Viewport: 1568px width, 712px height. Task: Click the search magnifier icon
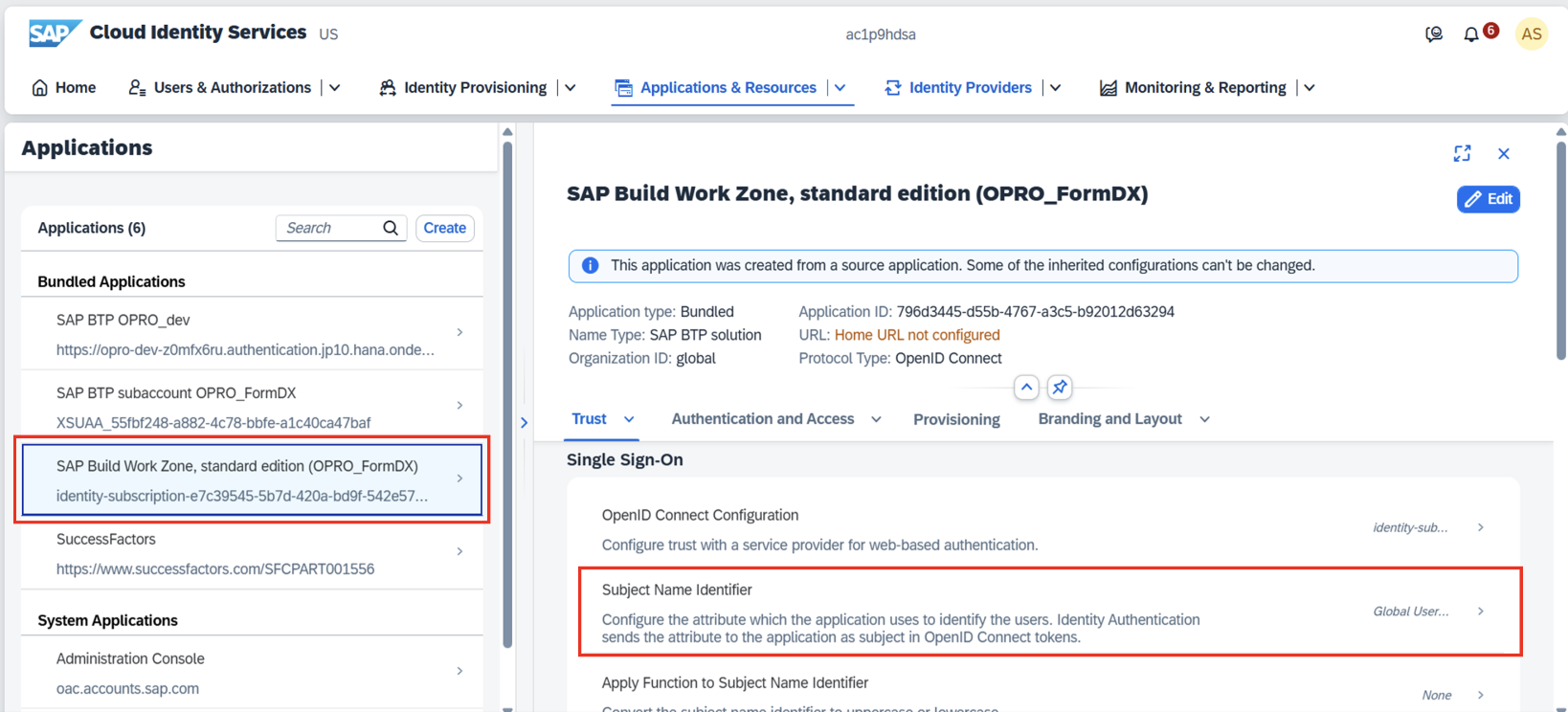[391, 228]
